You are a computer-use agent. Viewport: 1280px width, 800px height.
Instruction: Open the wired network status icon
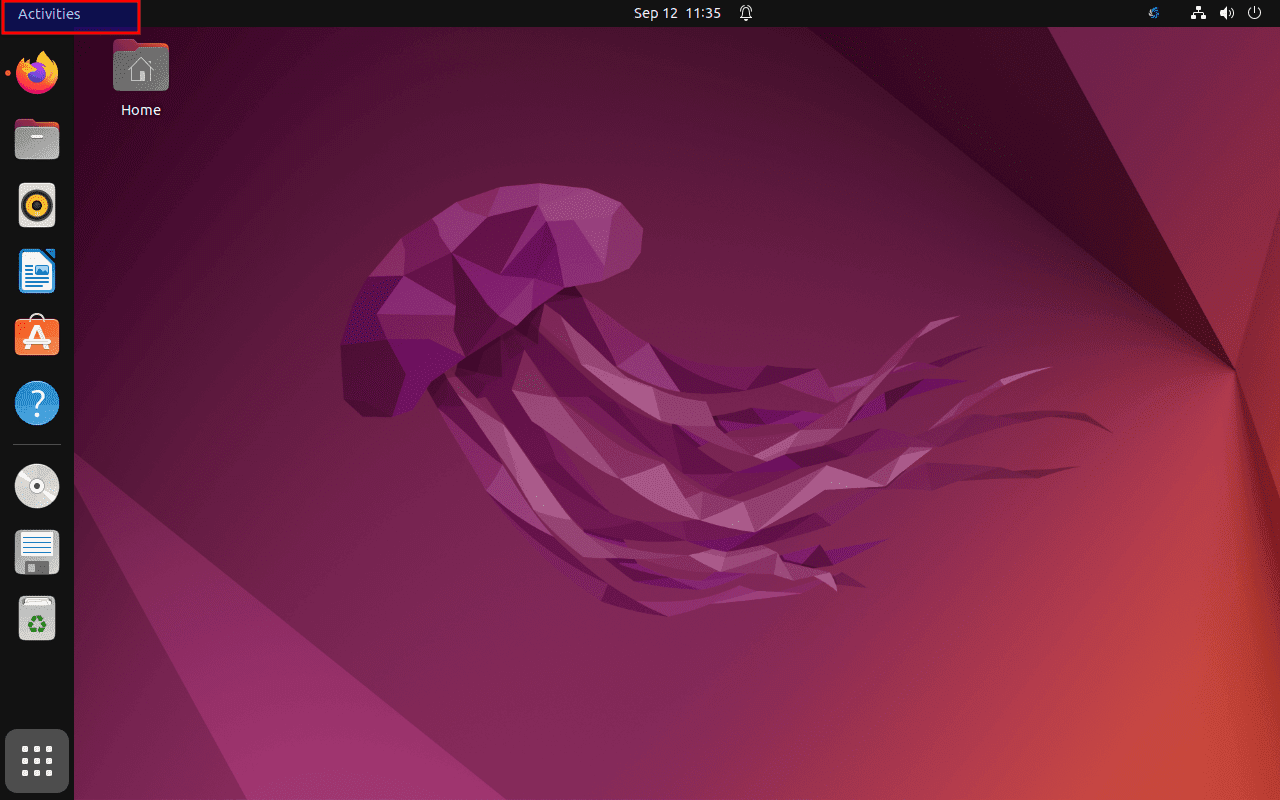coord(1198,14)
